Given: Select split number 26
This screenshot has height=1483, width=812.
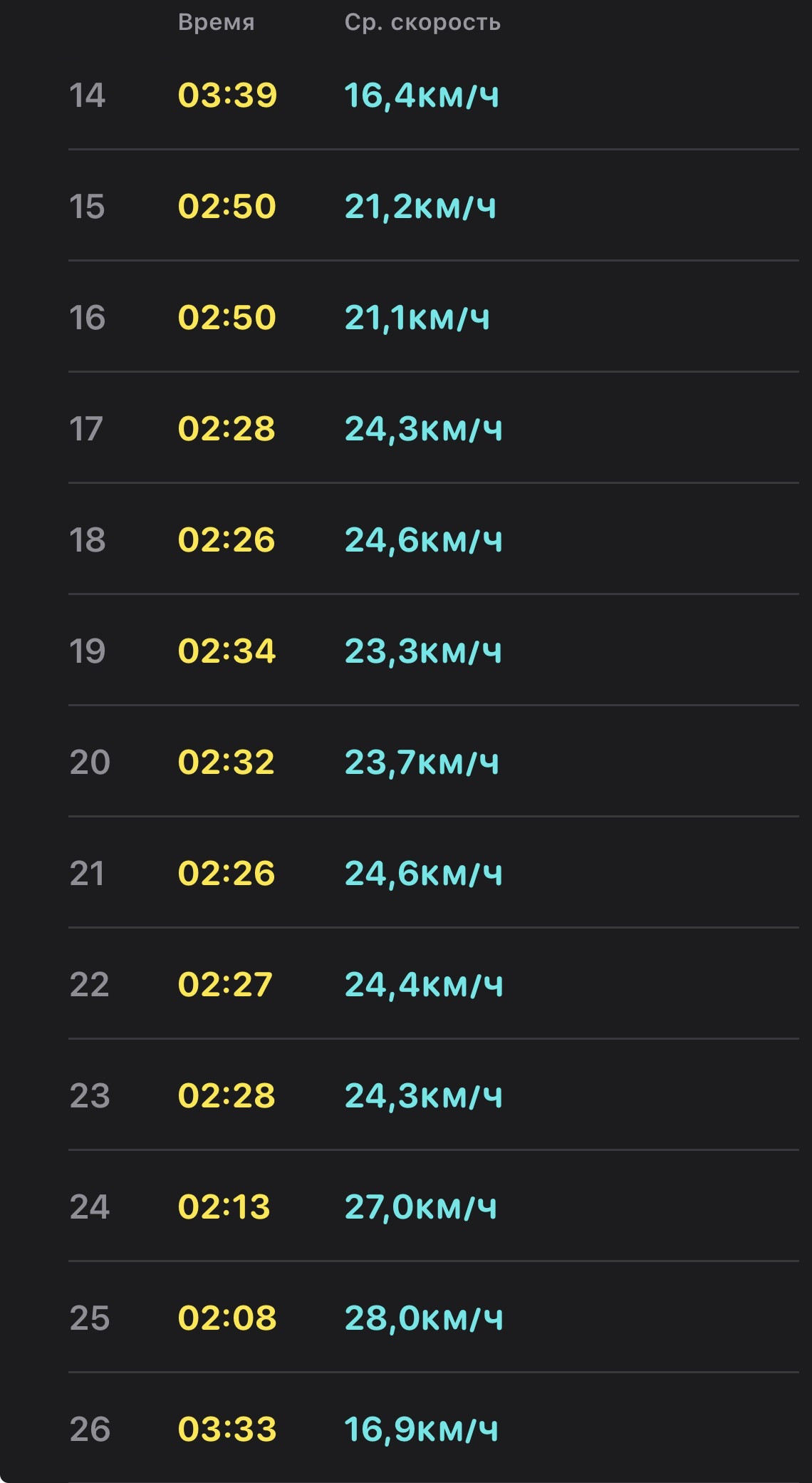Looking at the screenshot, I should tap(90, 1430).
